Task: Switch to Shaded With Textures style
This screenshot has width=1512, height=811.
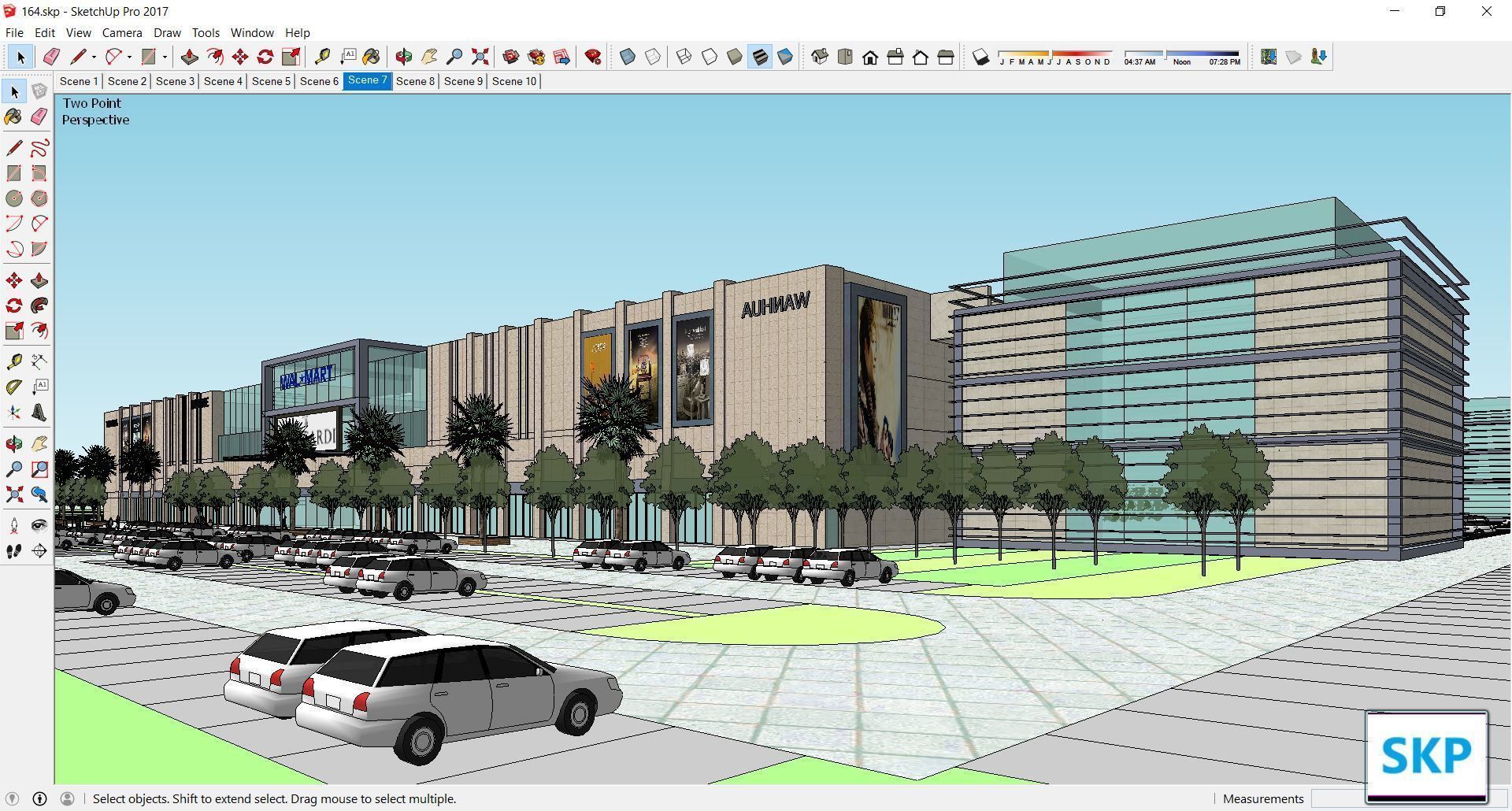Action: point(760,57)
